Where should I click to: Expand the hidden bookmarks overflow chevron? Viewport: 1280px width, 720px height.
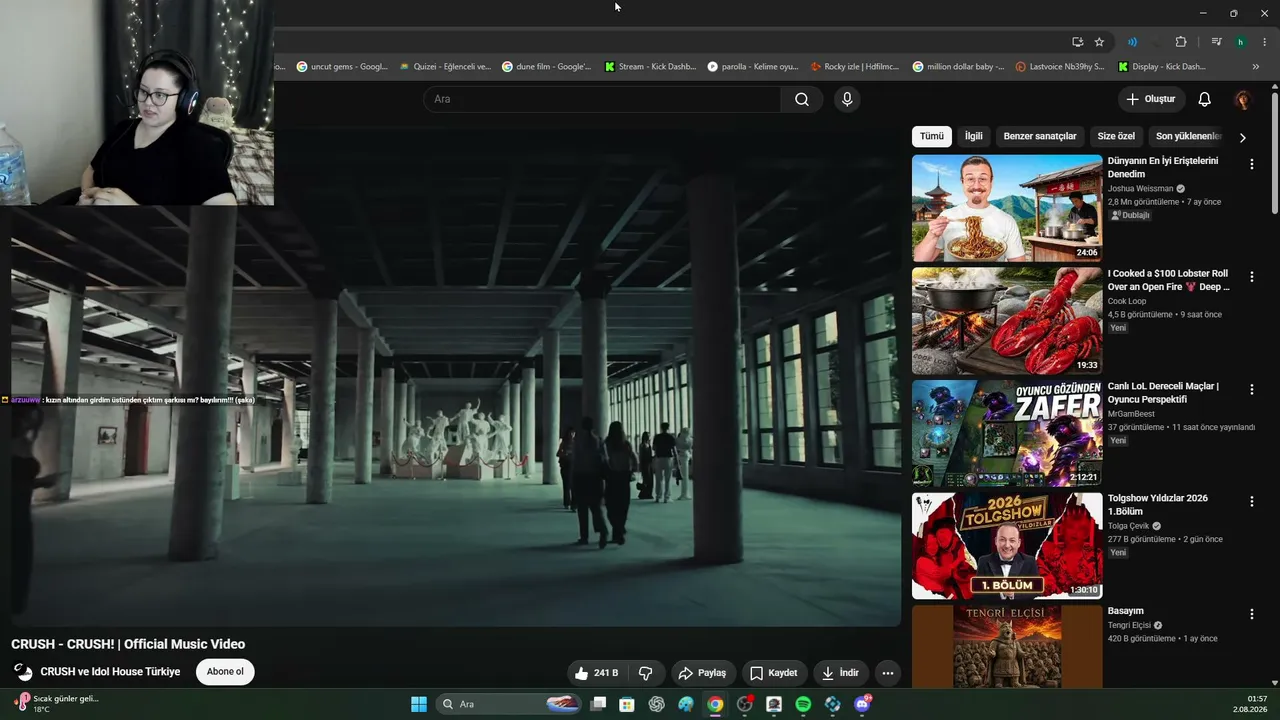(x=1256, y=67)
